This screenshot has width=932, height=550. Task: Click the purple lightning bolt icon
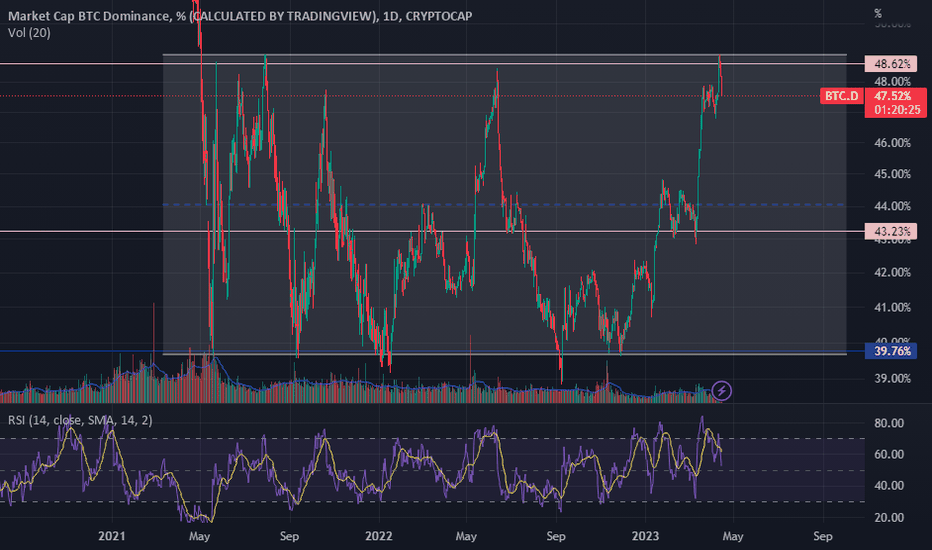pyautogui.click(x=722, y=391)
